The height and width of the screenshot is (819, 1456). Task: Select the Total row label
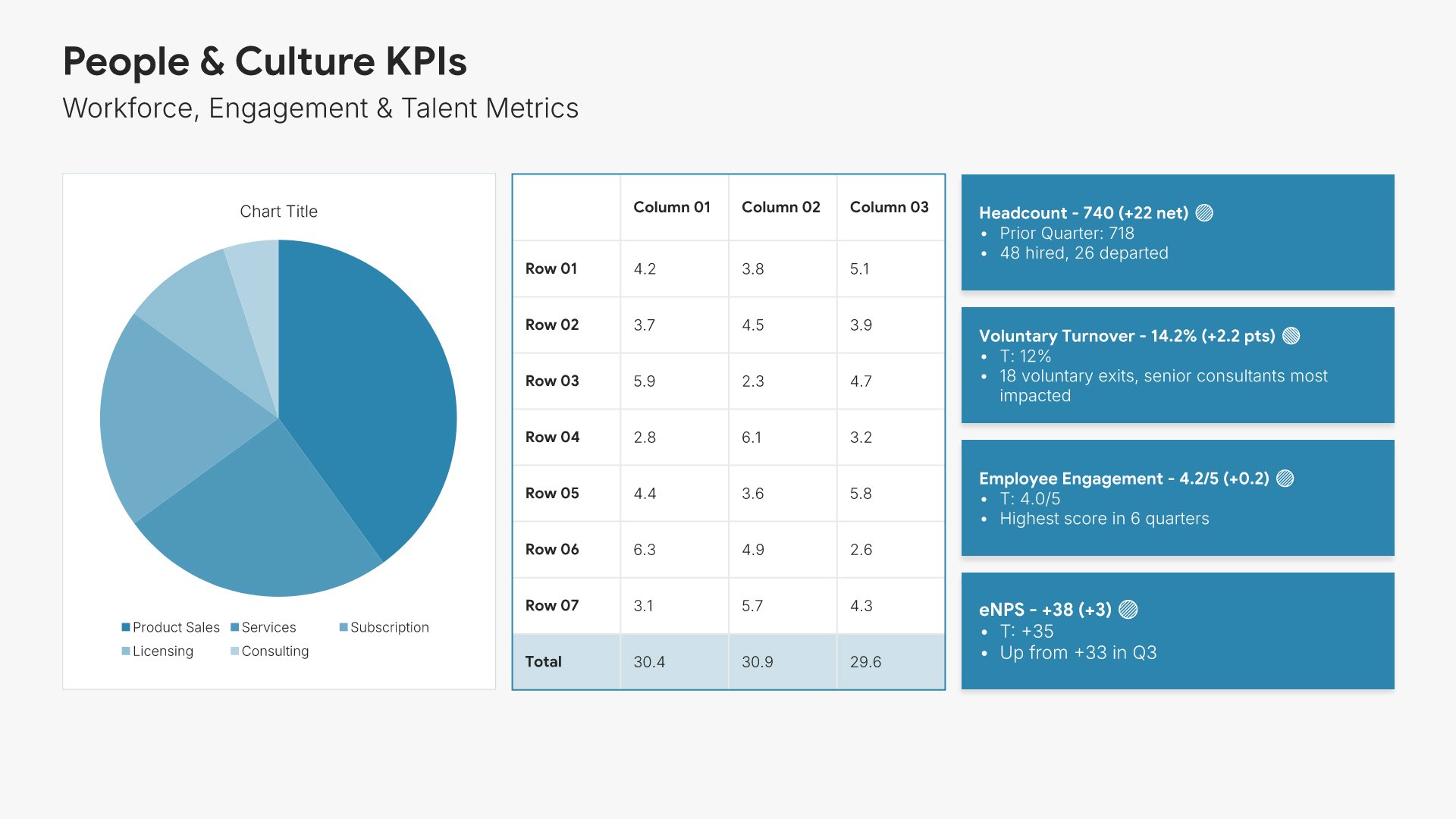[x=544, y=661]
